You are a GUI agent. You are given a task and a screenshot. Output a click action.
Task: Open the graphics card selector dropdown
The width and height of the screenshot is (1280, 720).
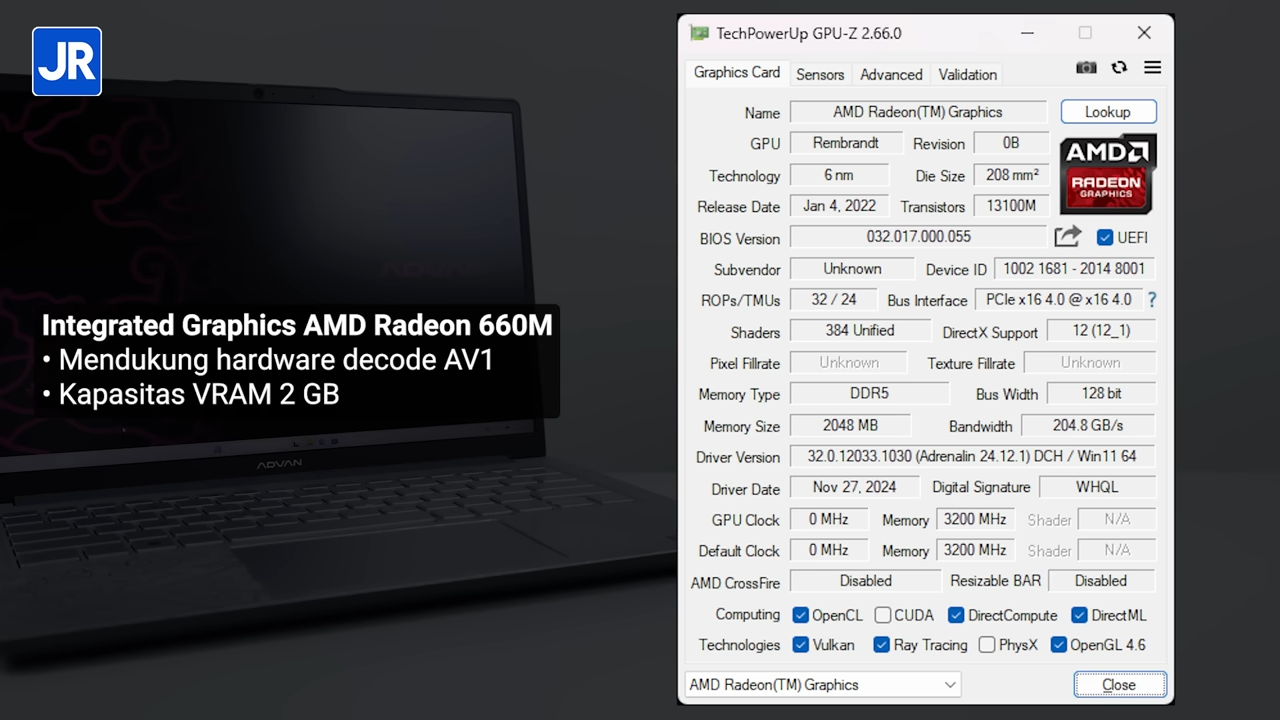[822, 684]
